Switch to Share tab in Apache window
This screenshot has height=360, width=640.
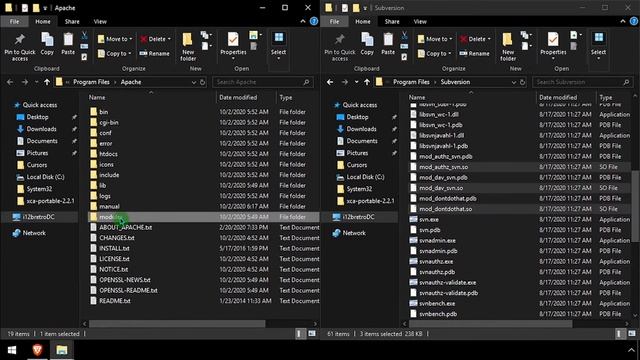(72, 22)
